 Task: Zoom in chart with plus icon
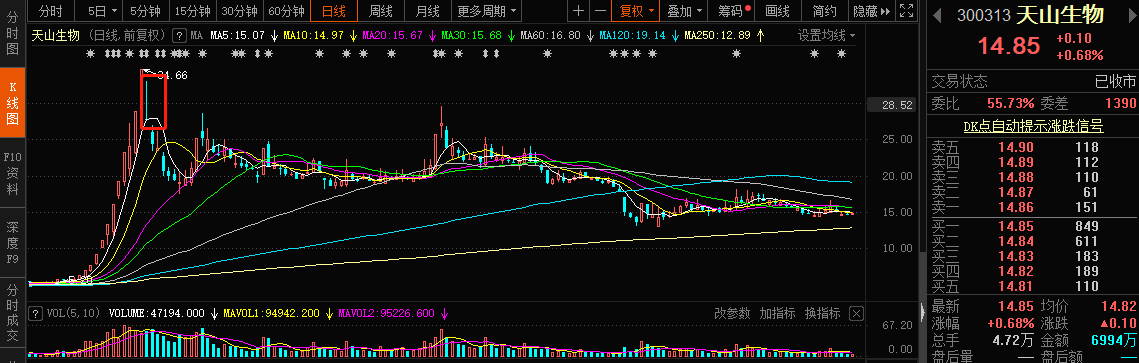pos(577,11)
